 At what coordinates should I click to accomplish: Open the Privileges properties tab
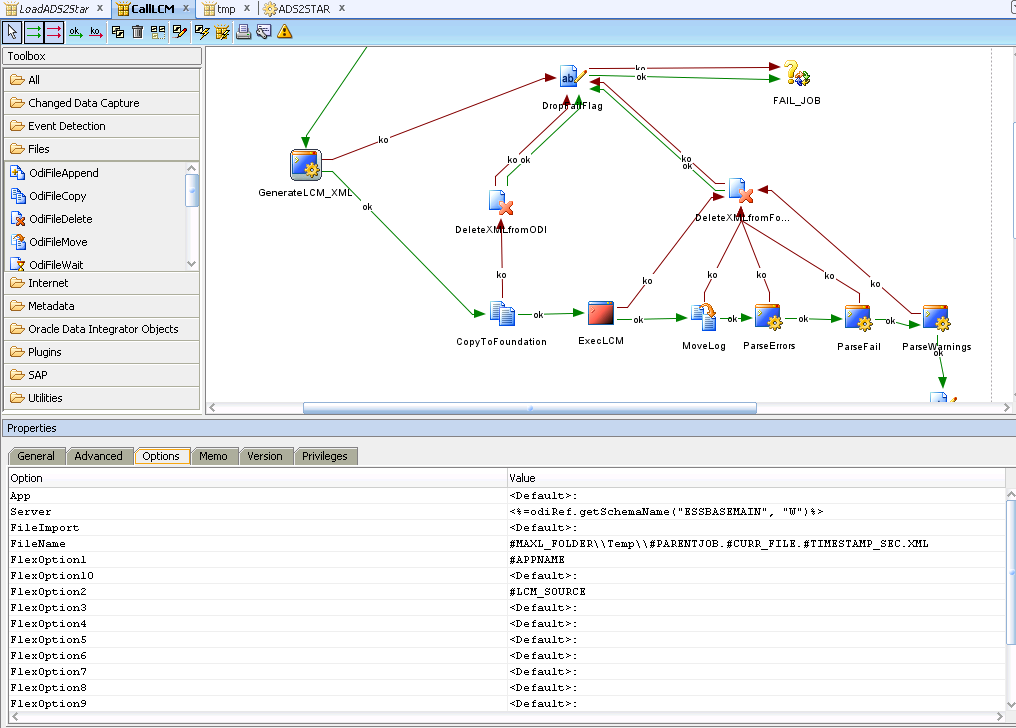(x=325, y=456)
